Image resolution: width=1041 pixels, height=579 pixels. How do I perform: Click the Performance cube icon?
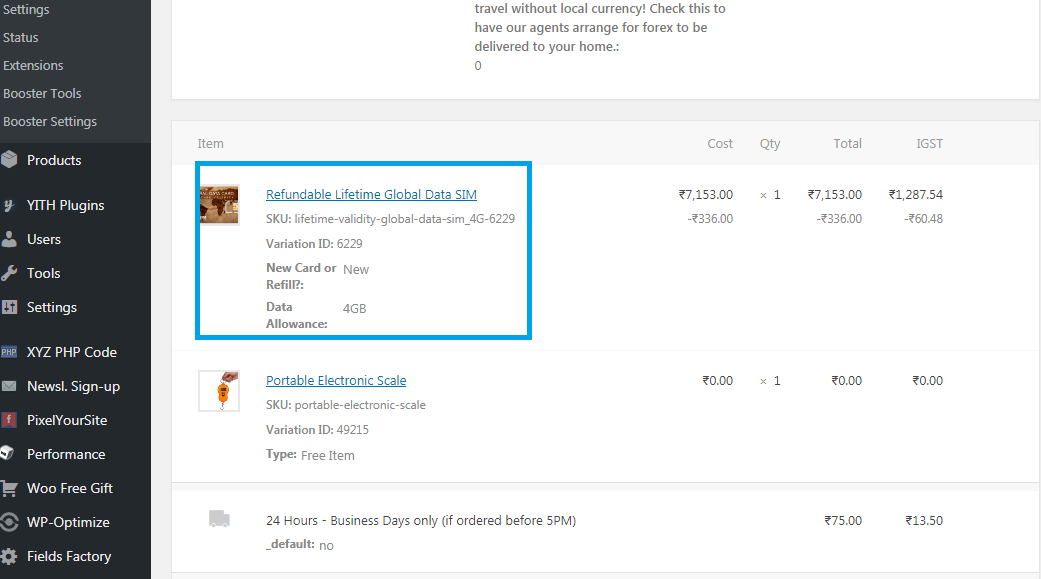tap(7, 454)
